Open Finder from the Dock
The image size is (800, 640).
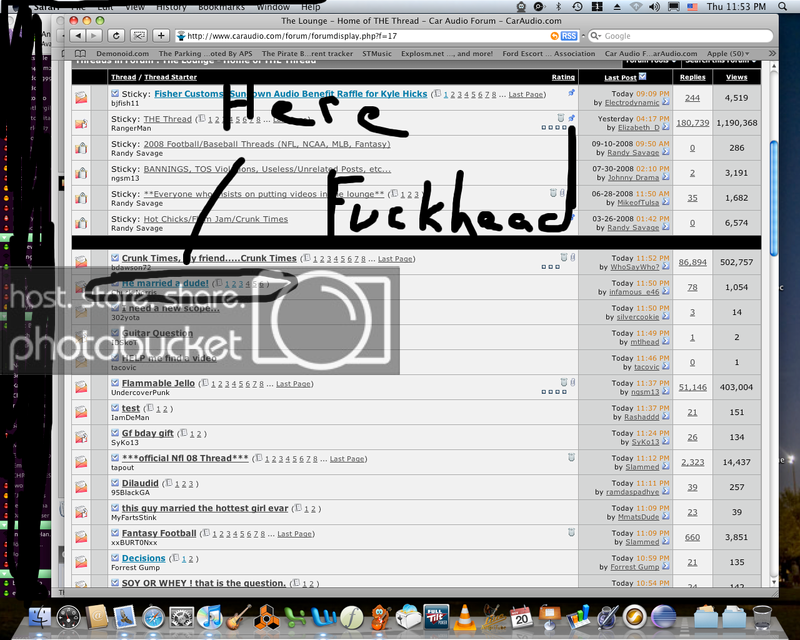[x=40, y=618]
